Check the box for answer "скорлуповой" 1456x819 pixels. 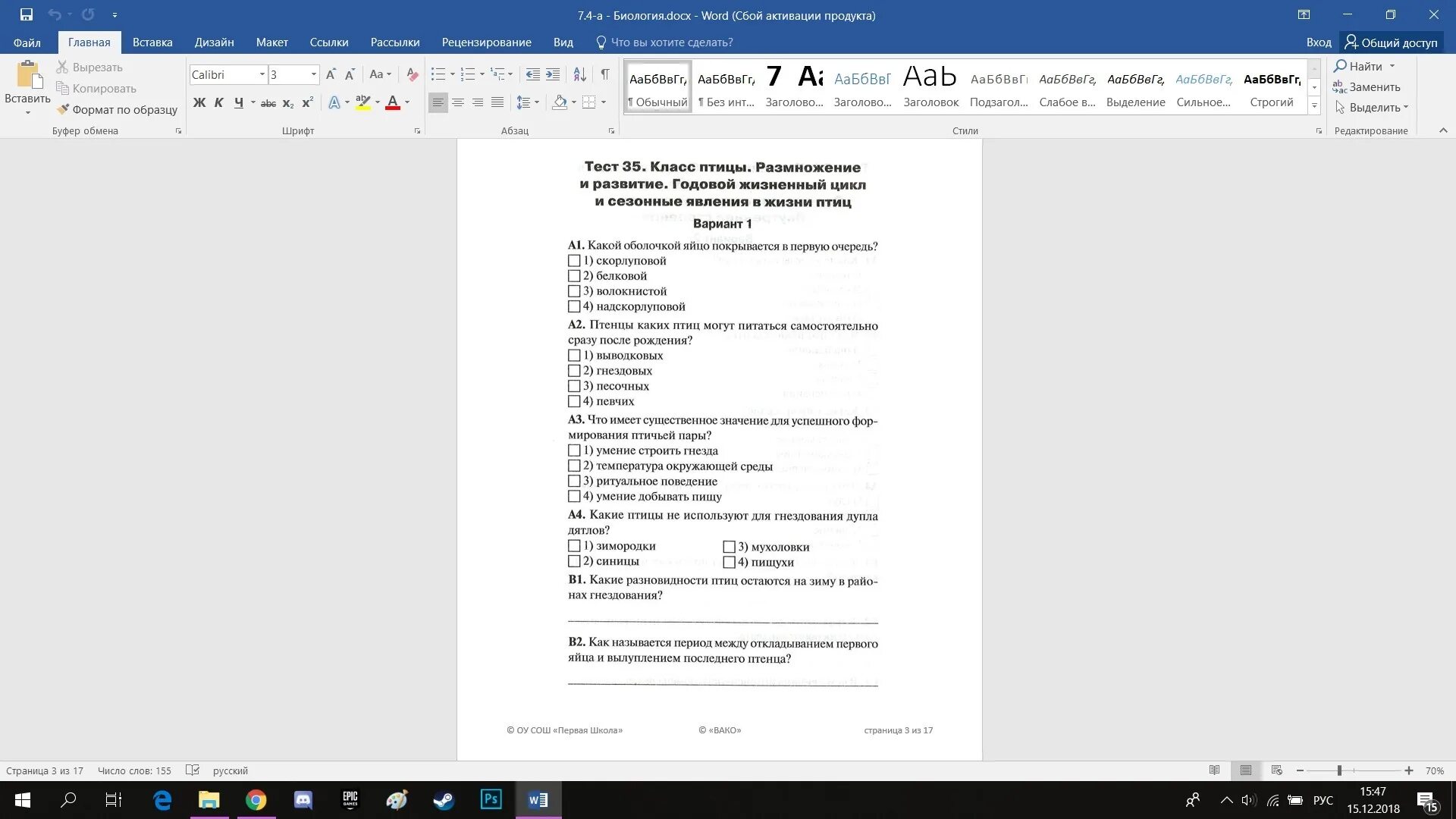coord(574,261)
